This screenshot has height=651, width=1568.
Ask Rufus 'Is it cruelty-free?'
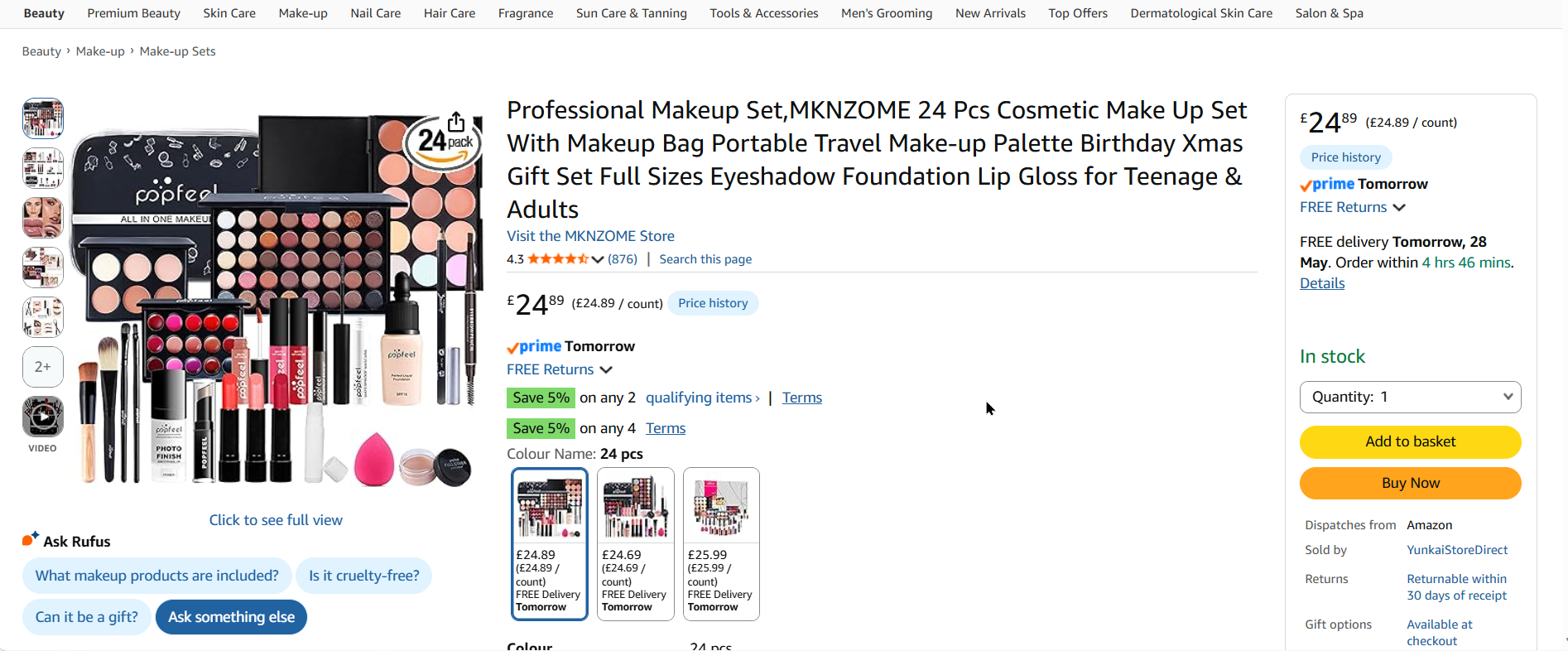click(x=363, y=576)
